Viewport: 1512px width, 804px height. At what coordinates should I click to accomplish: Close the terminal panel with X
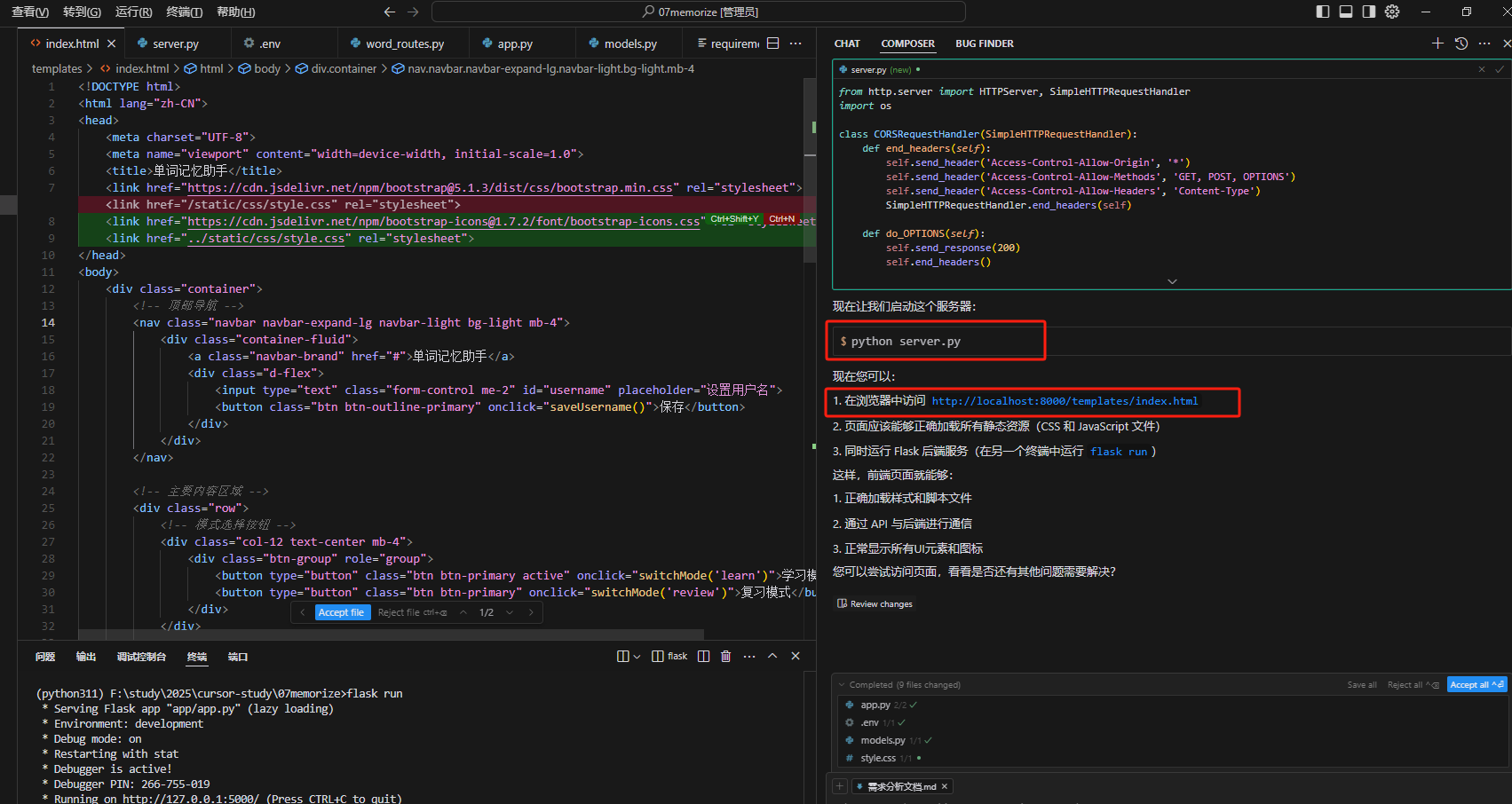pos(796,657)
